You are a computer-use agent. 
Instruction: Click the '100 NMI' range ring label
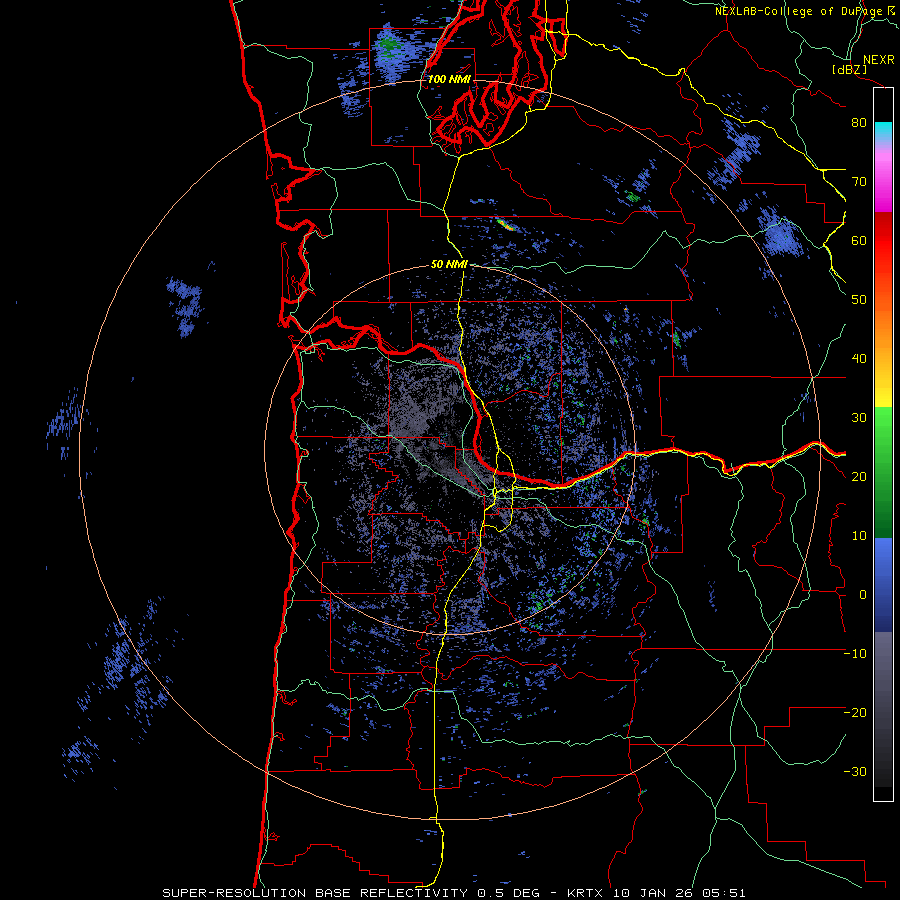(x=449, y=79)
